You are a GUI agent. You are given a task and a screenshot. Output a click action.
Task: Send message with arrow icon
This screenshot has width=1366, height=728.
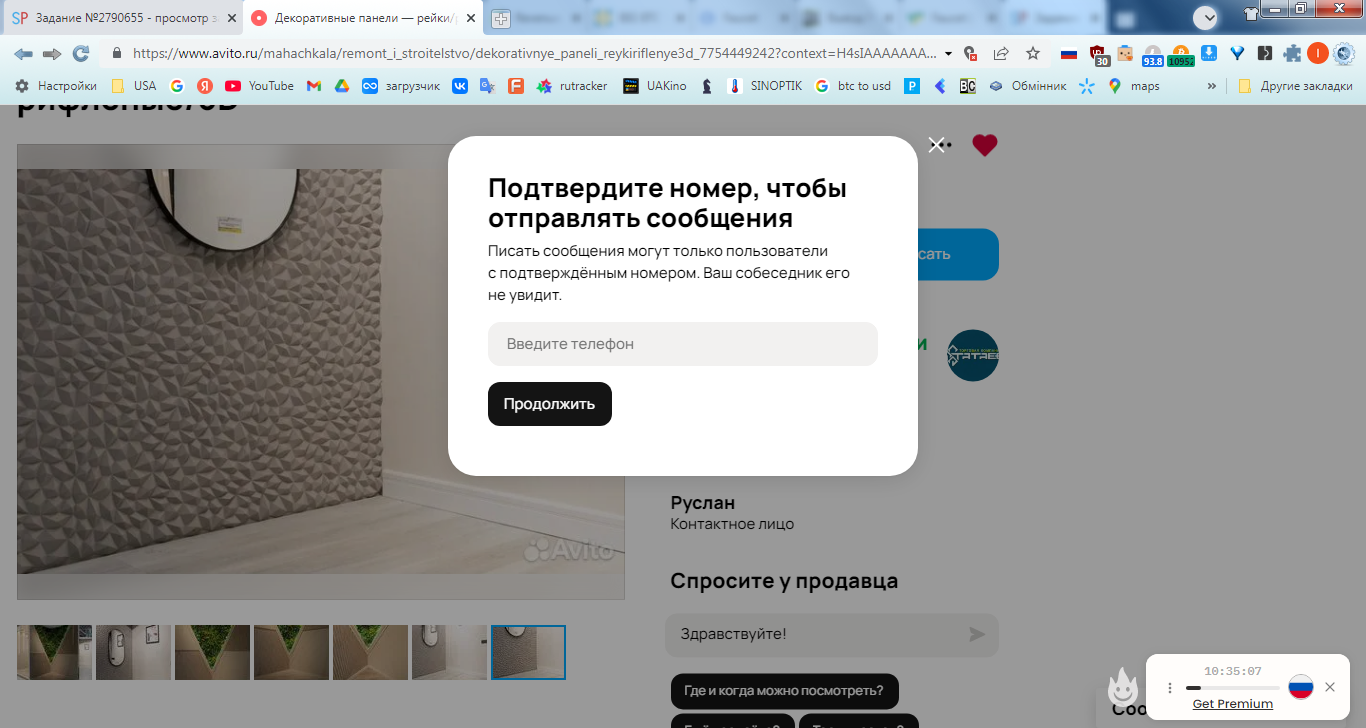[977, 634]
